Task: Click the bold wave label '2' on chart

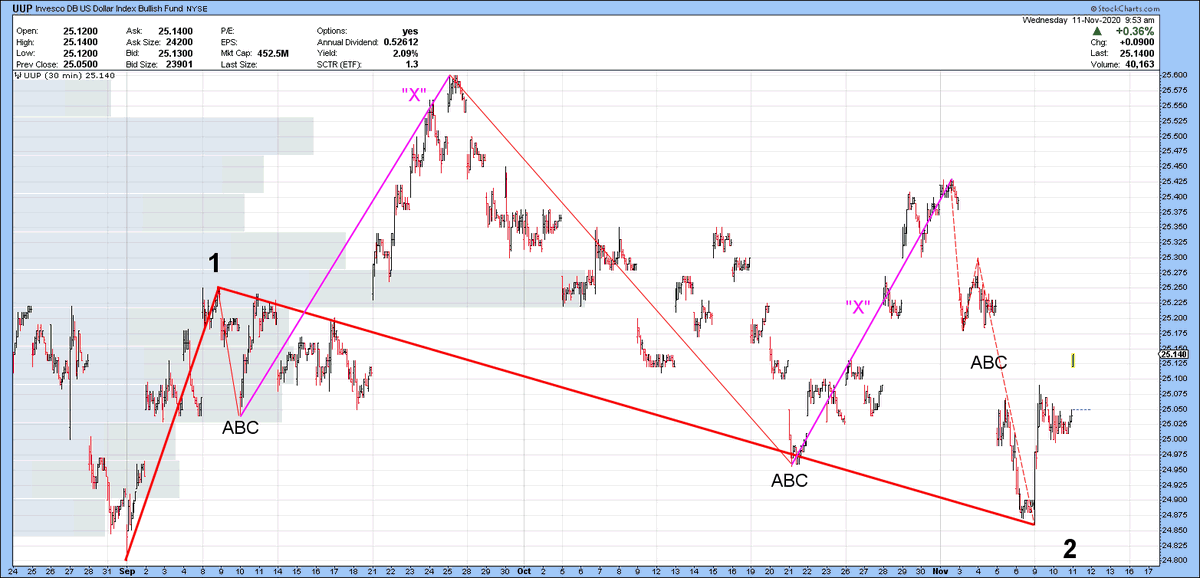Action: pyautogui.click(x=1069, y=548)
